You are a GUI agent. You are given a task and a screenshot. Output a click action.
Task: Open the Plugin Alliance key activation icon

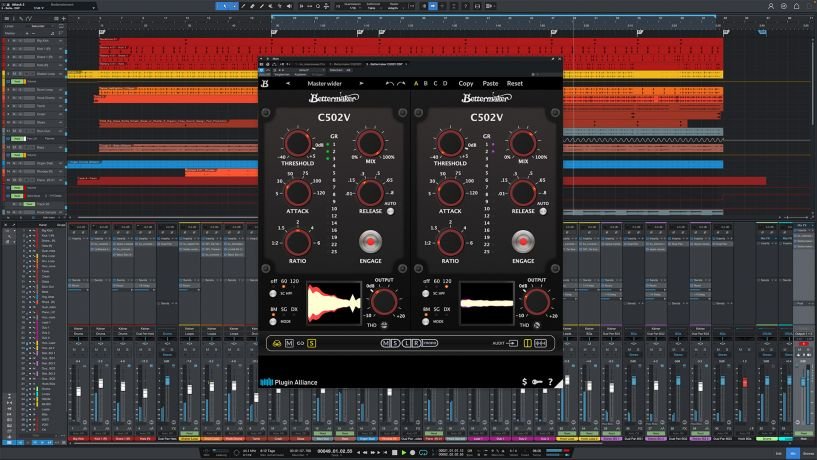[537, 381]
